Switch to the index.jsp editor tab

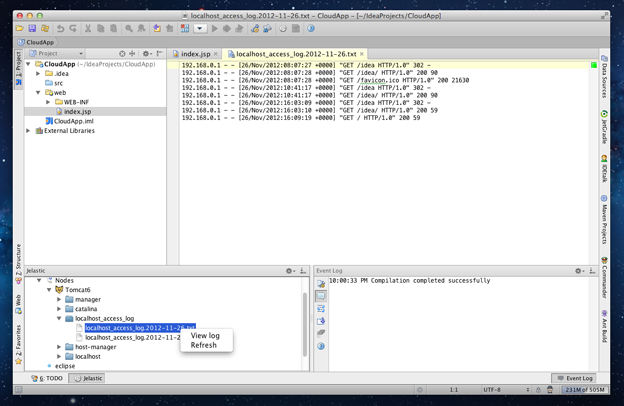[195, 54]
